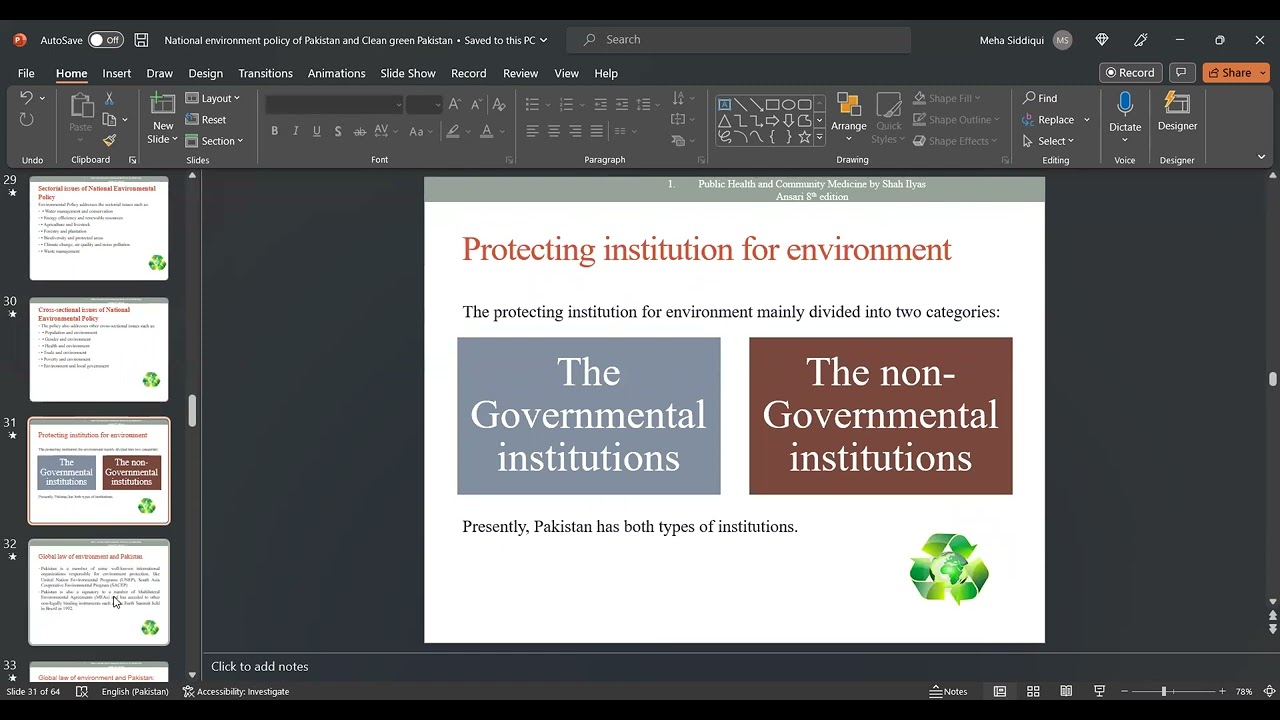Viewport: 1280px width, 720px height.
Task: Collapse the ribbon with chevron
Action: 1261,157
